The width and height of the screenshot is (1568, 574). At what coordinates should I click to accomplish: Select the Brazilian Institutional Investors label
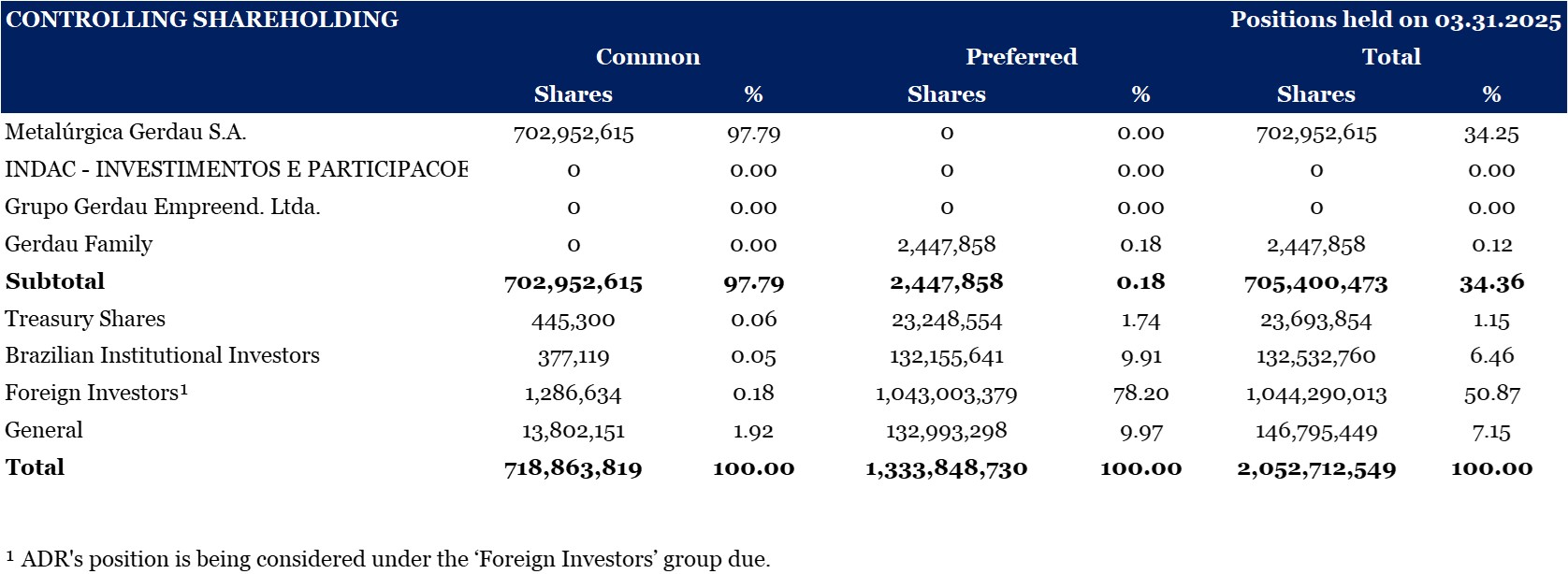(x=163, y=355)
